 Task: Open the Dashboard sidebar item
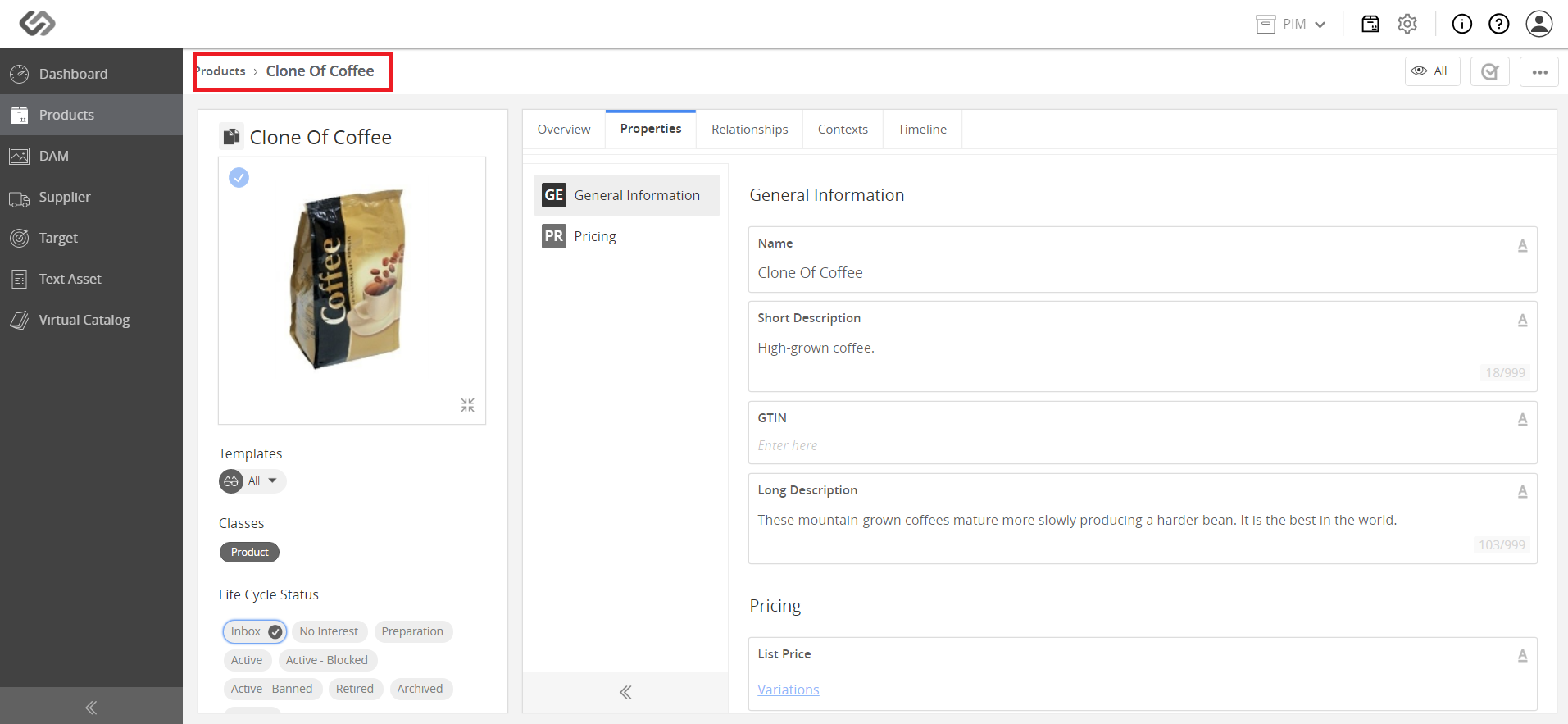click(x=91, y=74)
